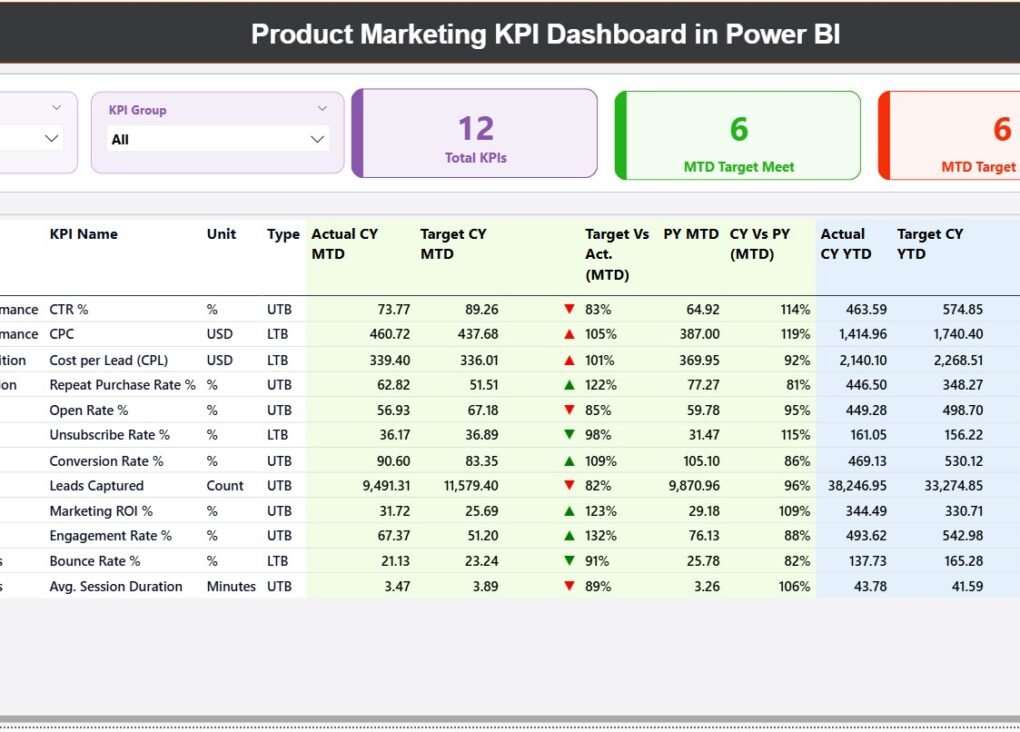Click the 38,246.95 Actual CY YTD value
1020x732 pixels.
coord(857,485)
